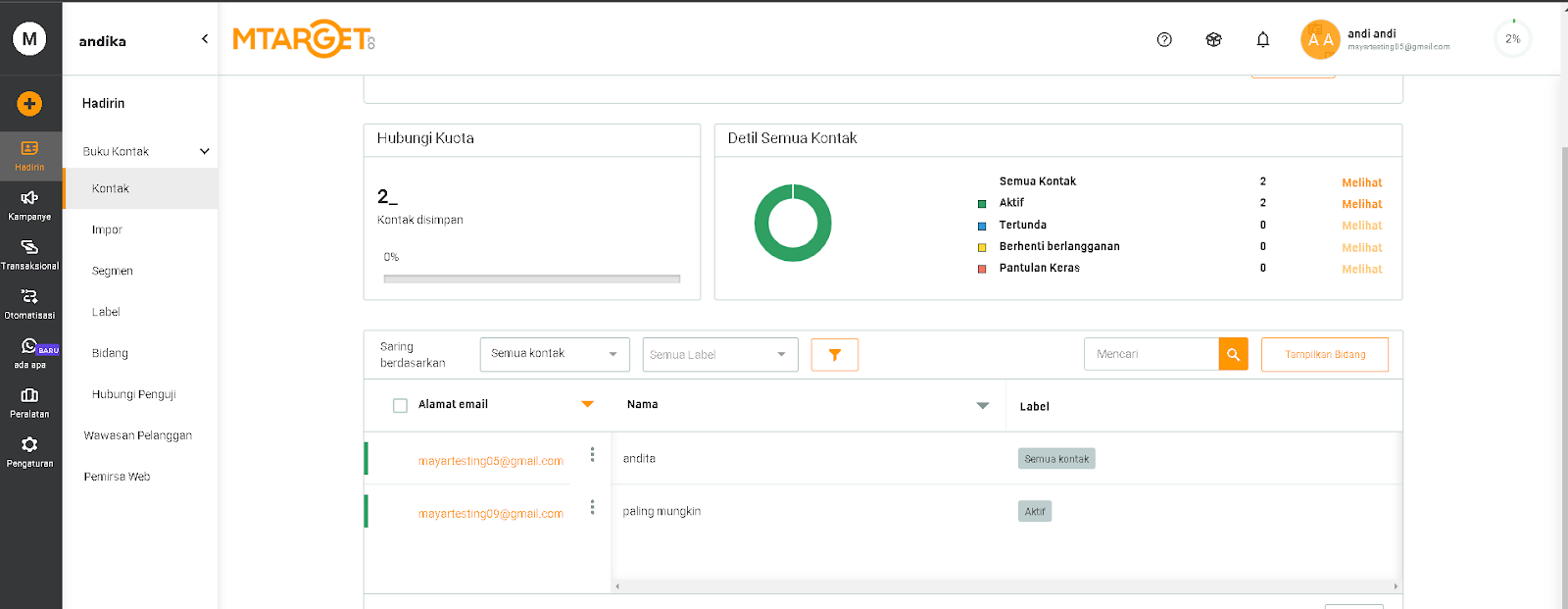
Task: Select Impor in the sidebar
Action: 107,229
